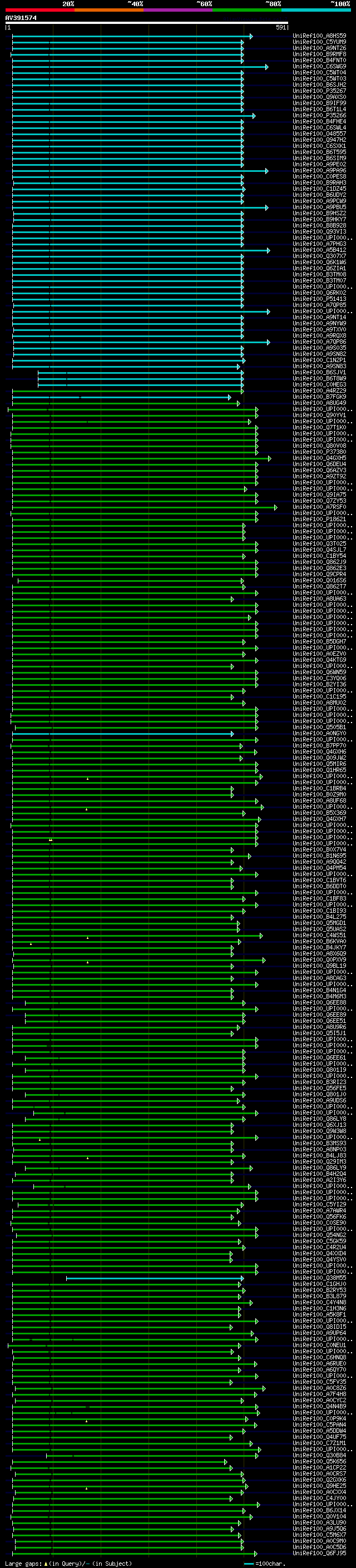Select the UniRef100_A9PBU5 label
Viewport: 356px width, 1568px height.
pyautogui.click(x=319, y=207)
